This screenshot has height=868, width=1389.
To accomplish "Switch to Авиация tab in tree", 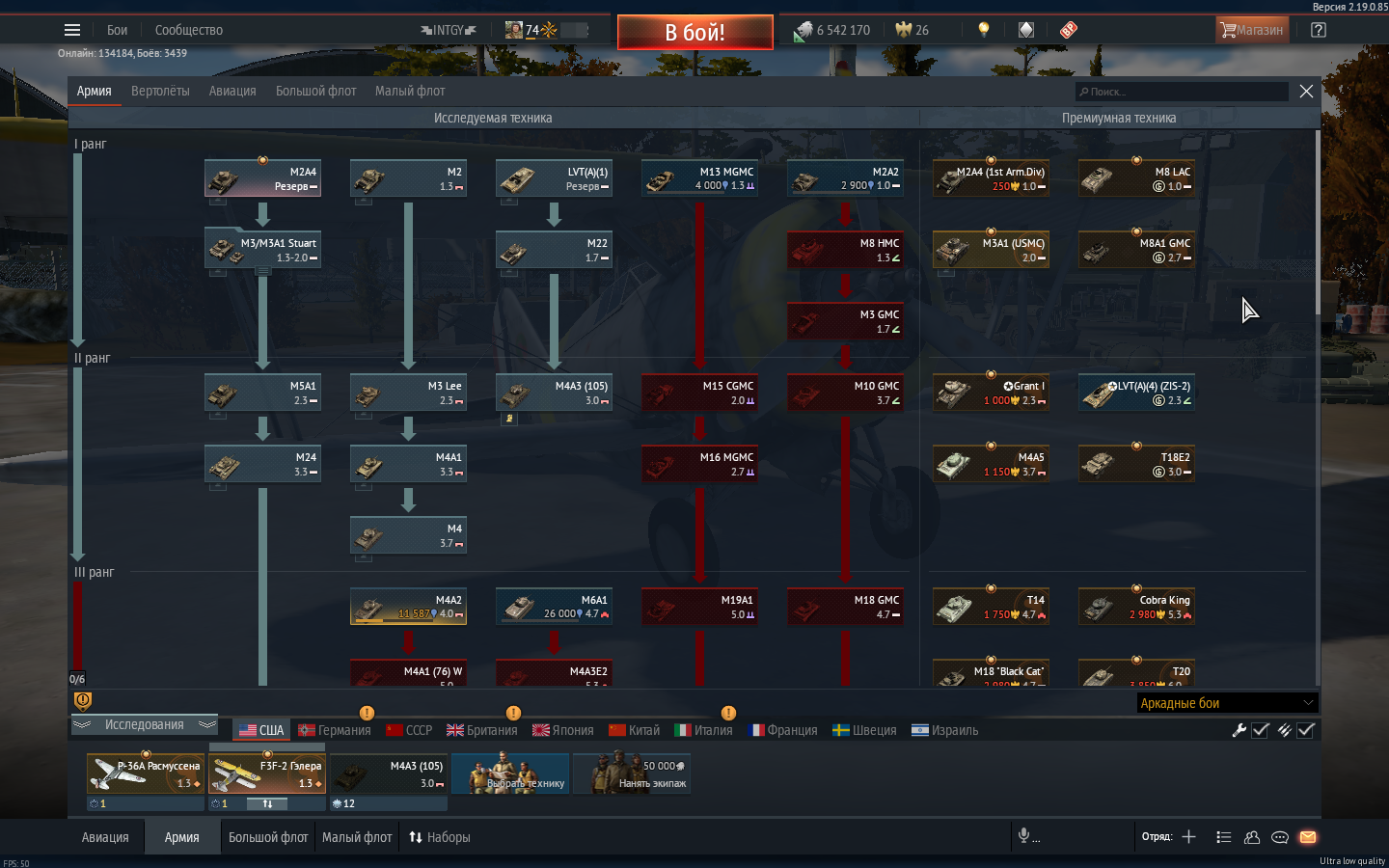I will coord(232,91).
